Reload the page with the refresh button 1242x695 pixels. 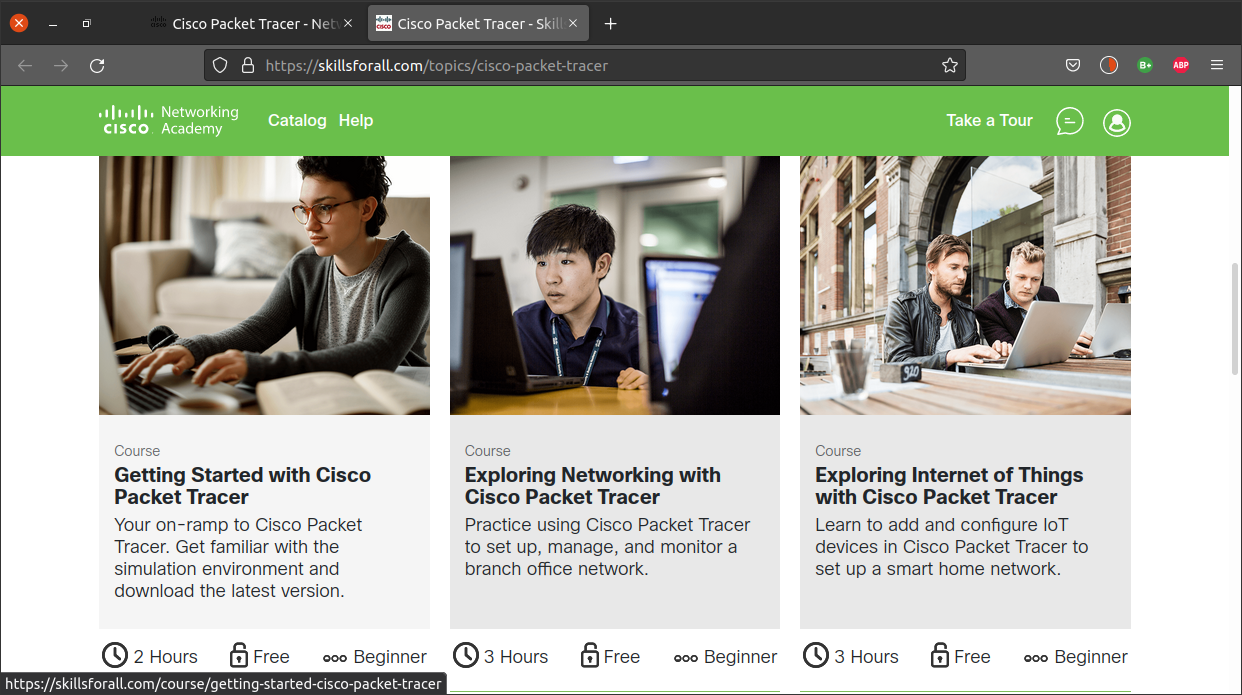click(x=97, y=65)
